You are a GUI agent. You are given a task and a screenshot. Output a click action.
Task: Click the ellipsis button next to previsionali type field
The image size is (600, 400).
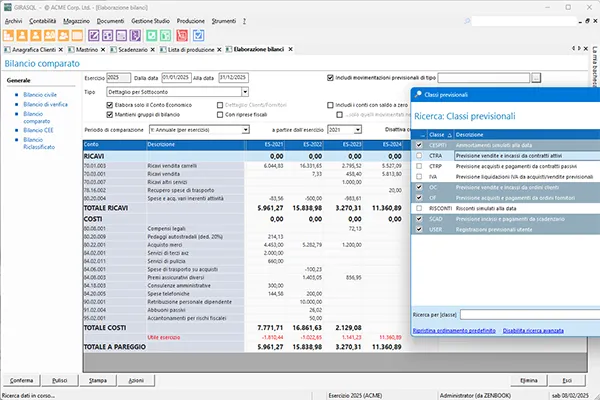pos(536,78)
